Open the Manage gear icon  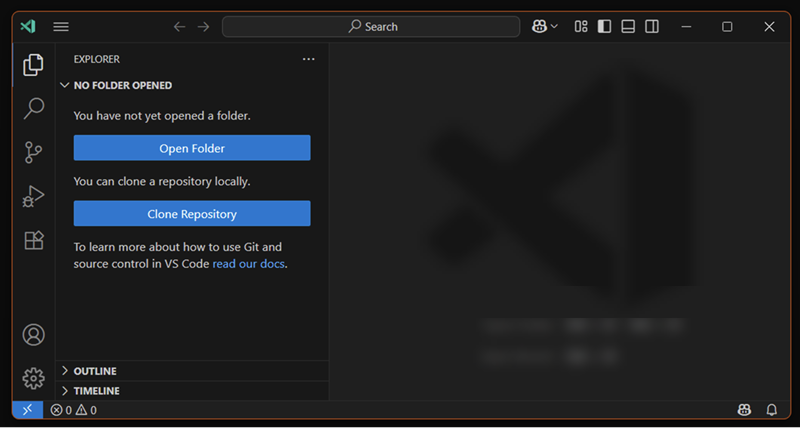34,379
